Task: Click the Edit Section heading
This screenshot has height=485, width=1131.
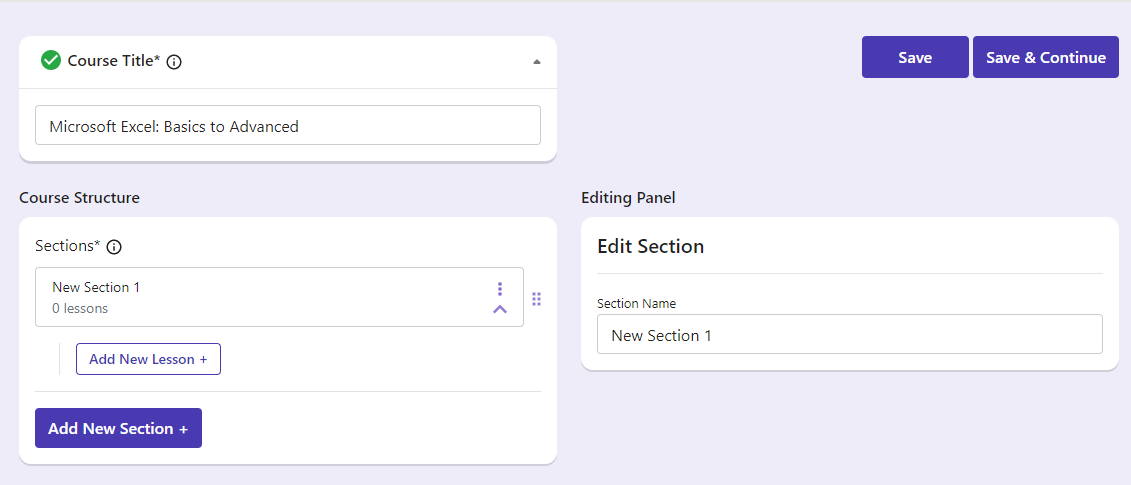Action: (x=650, y=246)
